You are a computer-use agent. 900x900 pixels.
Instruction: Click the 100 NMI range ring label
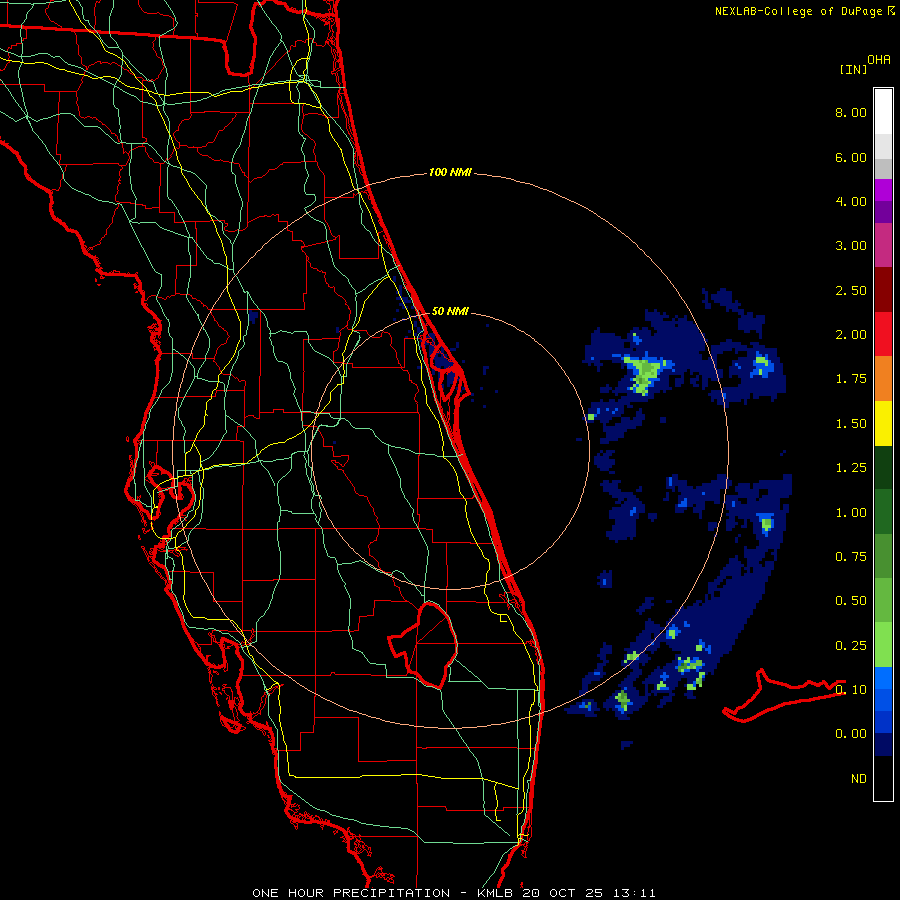click(x=450, y=172)
